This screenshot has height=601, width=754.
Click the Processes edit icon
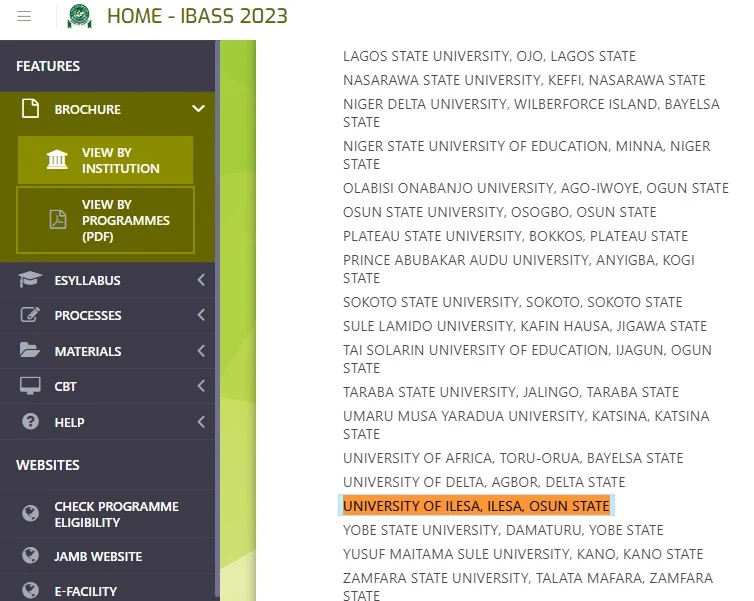click(30, 315)
